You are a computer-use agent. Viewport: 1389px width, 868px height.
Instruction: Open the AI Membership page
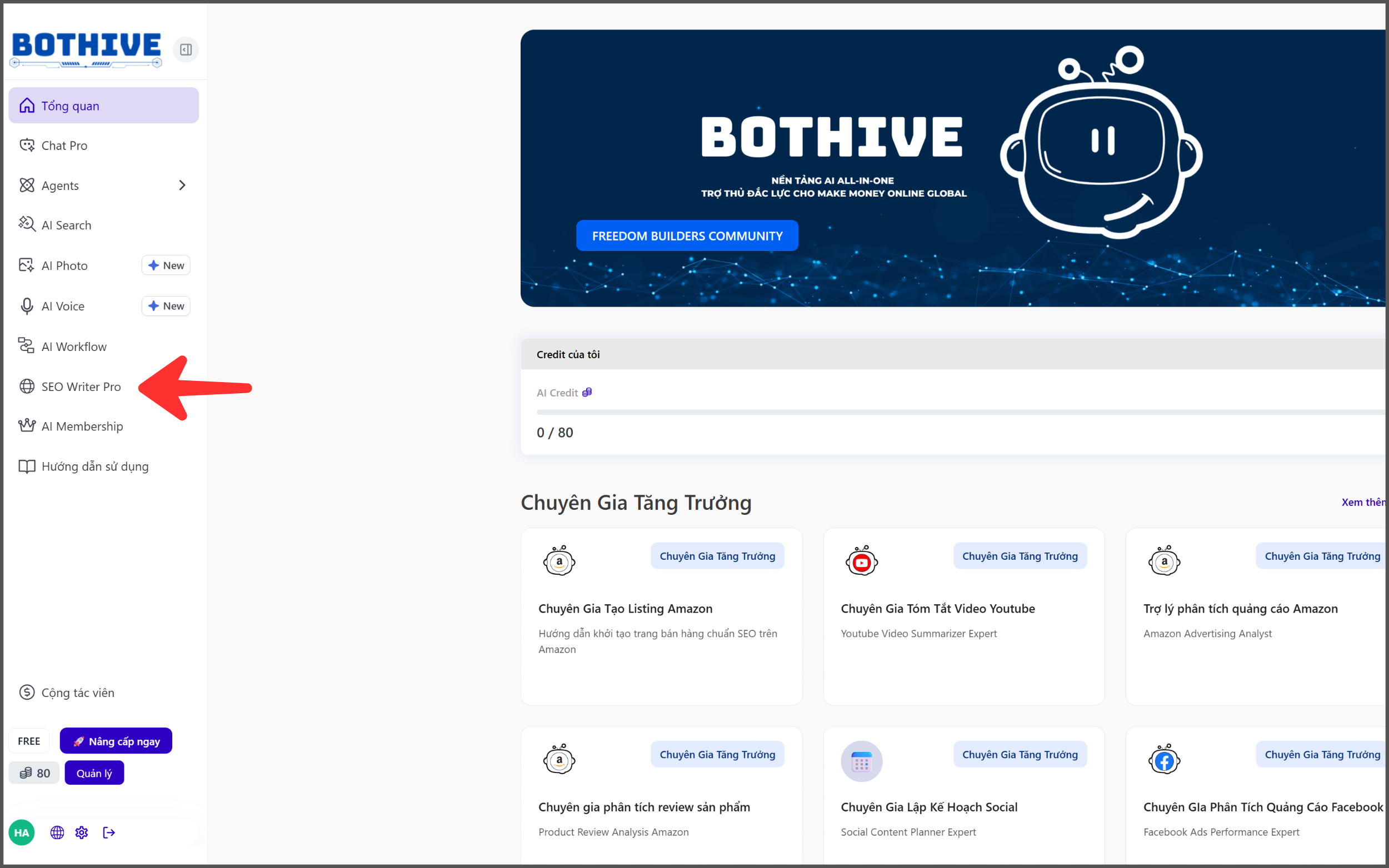tap(103, 427)
